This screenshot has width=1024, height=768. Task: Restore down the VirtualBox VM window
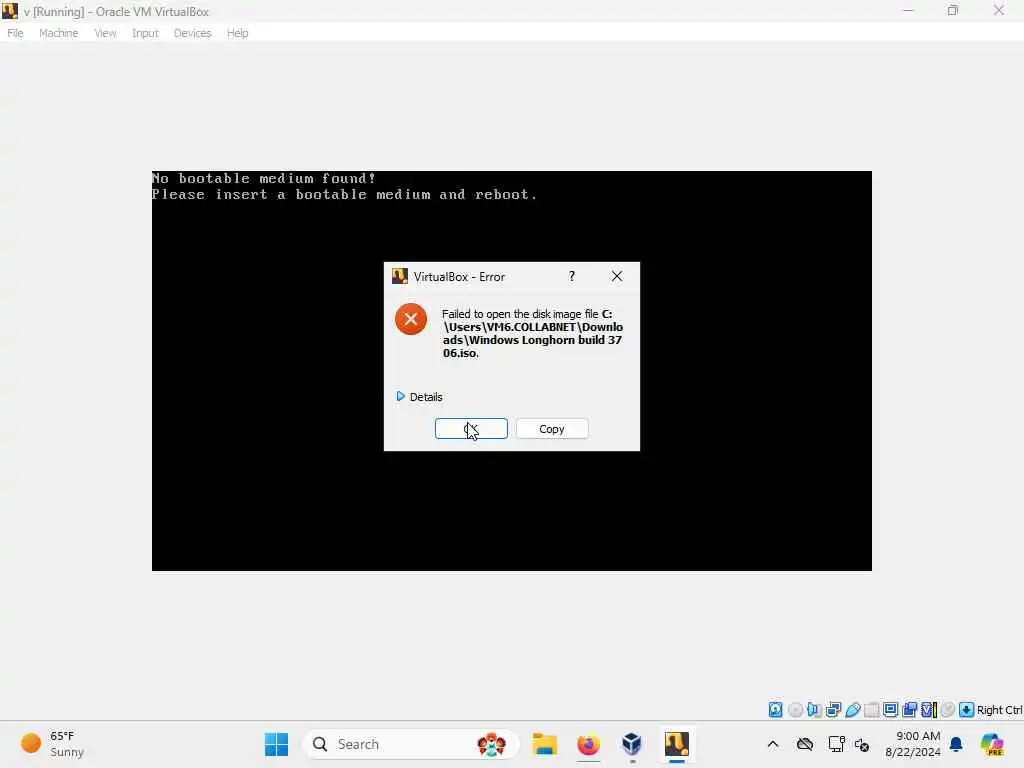click(x=953, y=11)
